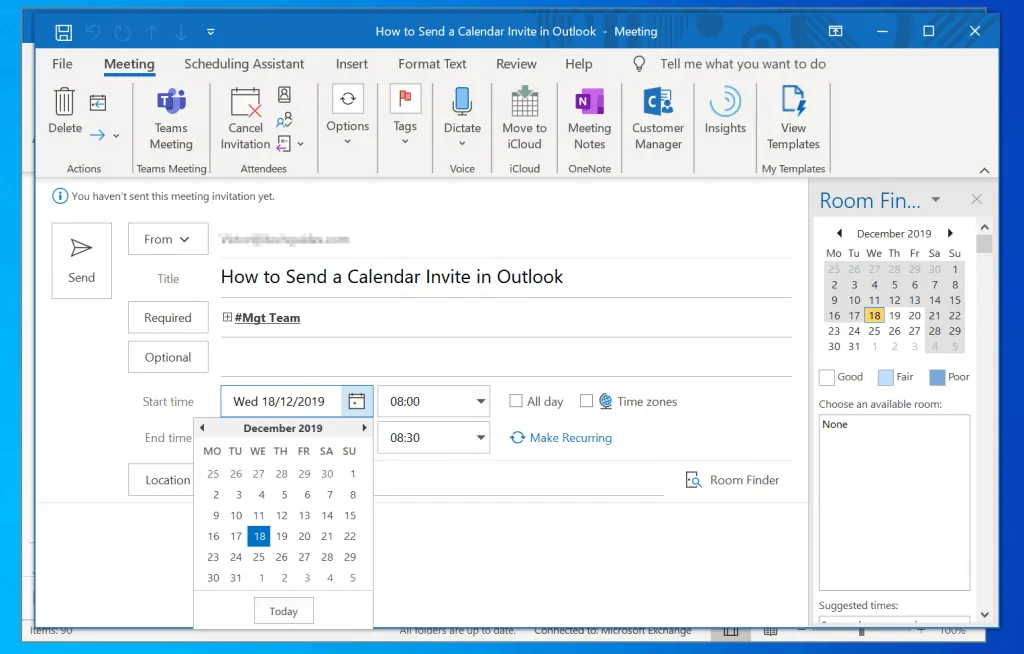Image resolution: width=1024 pixels, height=654 pixels.
Task: Open the Customer Manager icon
Action: coord(657,103)
